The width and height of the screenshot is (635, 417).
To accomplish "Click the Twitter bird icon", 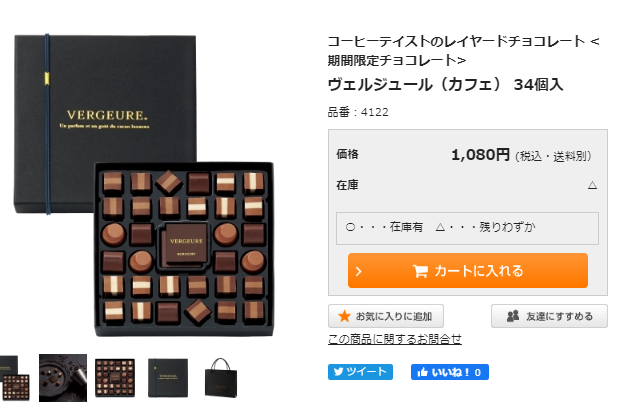I will 339,372.
